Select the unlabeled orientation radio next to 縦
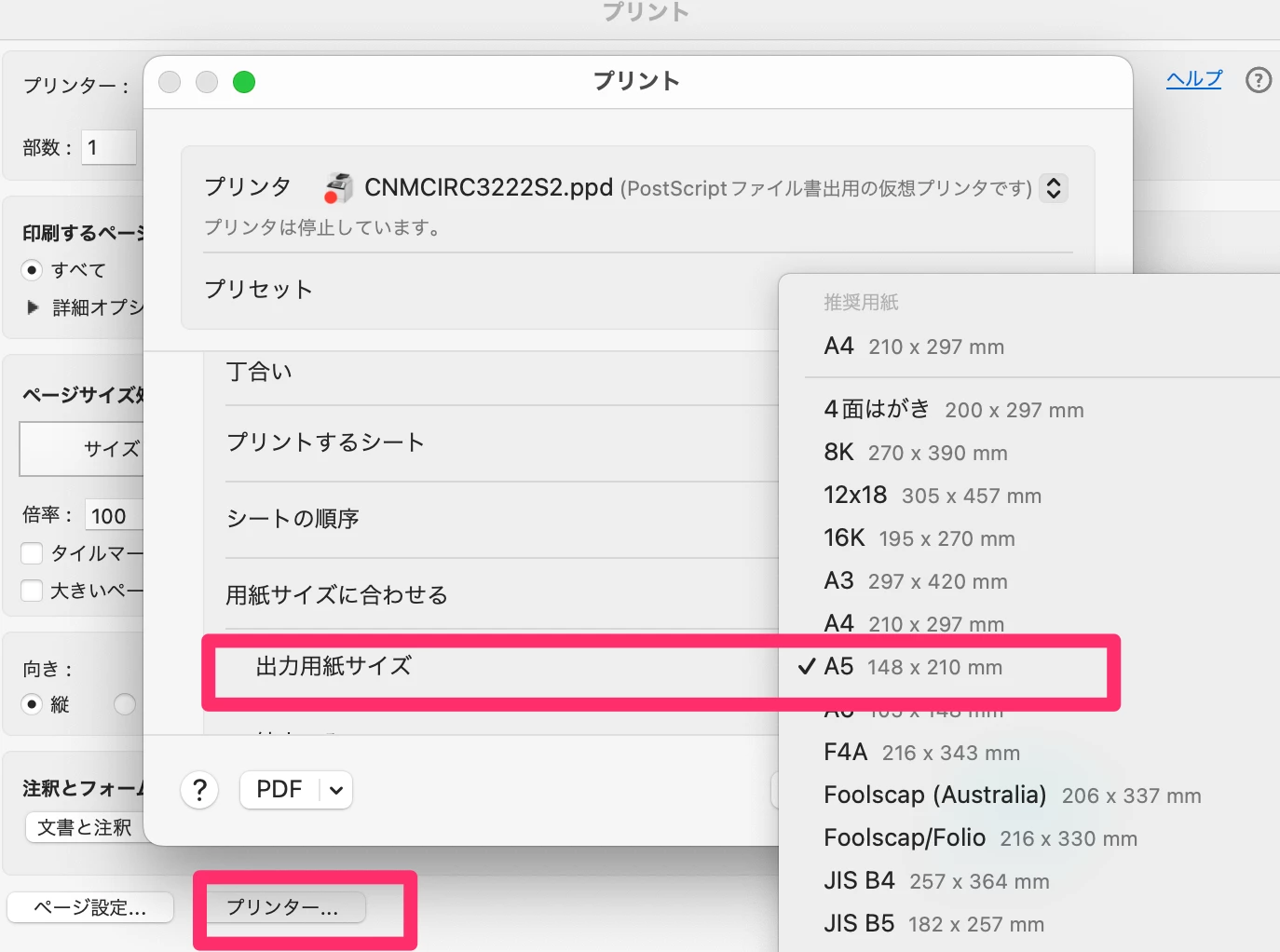The height and width of the screenshot is (952, 1280). (x=125, y=704)
